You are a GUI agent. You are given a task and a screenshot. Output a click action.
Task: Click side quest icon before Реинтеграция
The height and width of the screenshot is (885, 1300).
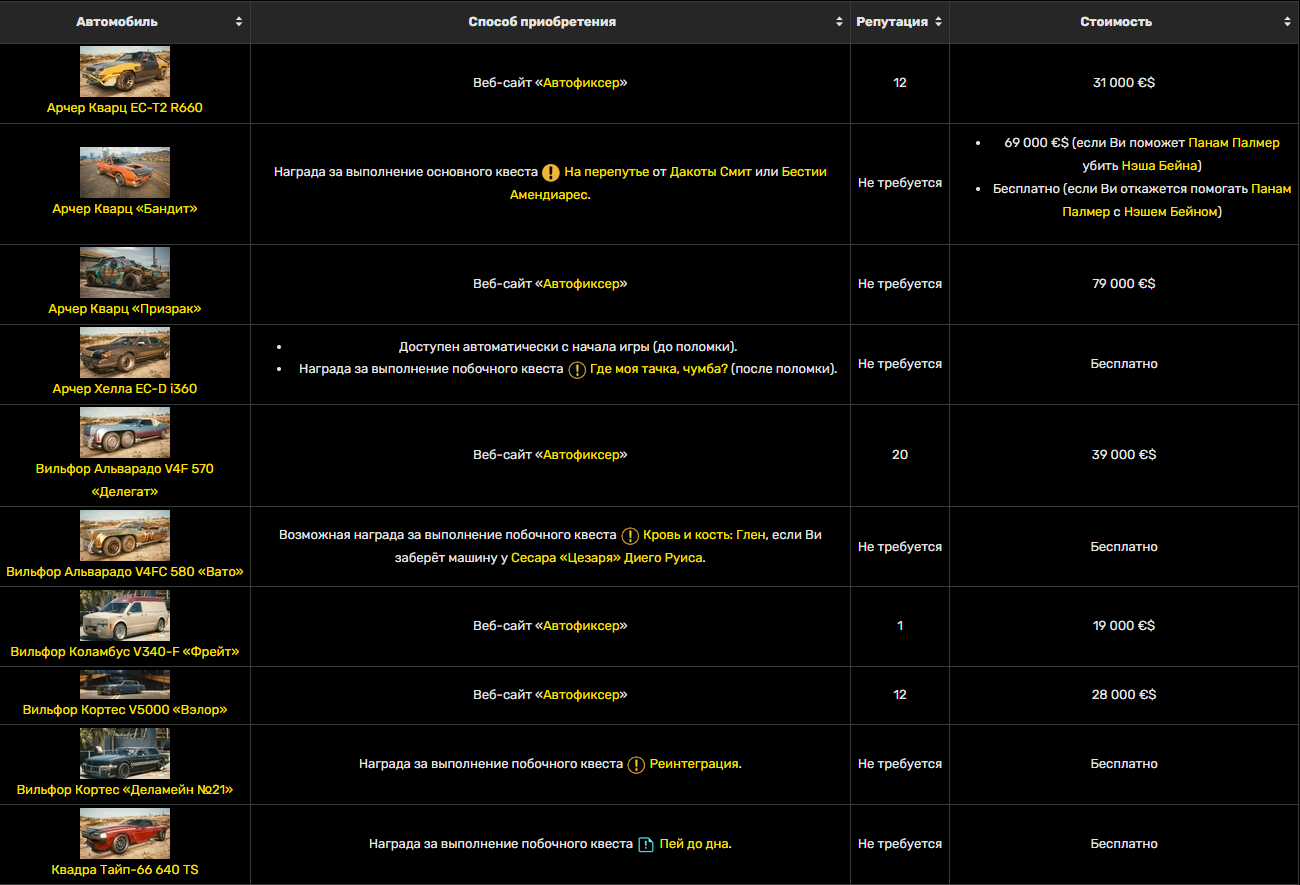636,764
